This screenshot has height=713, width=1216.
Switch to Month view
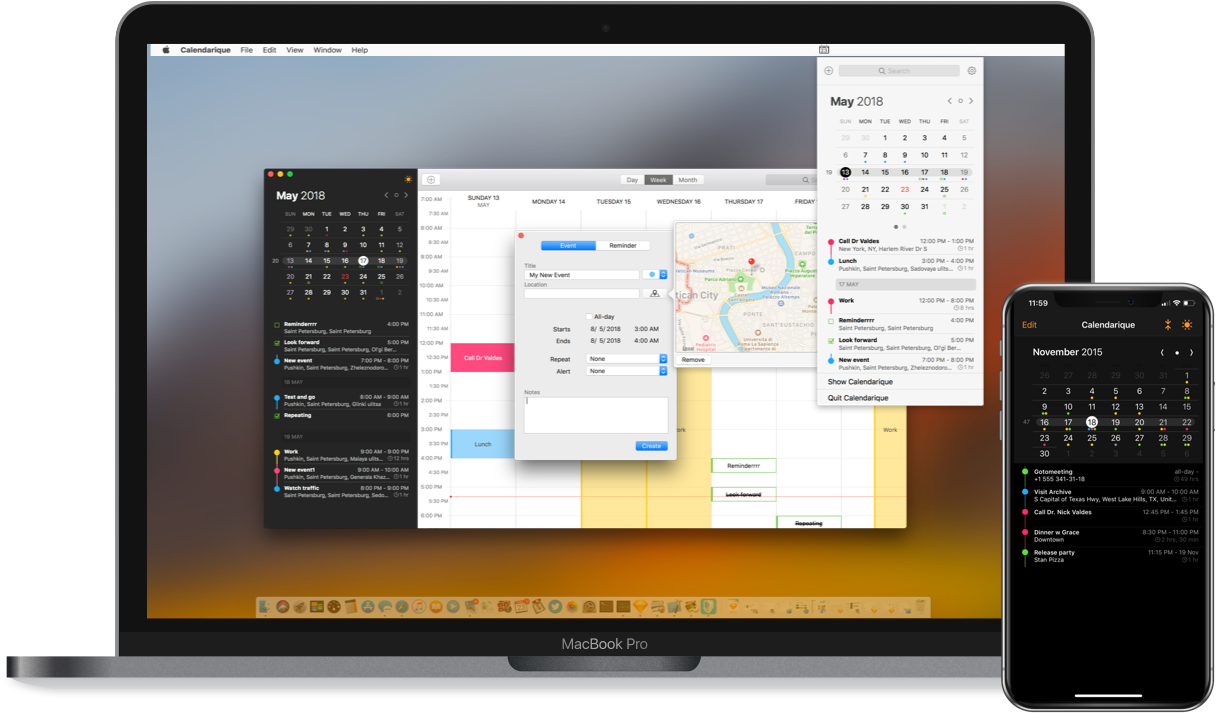click(x=688, y=180)
